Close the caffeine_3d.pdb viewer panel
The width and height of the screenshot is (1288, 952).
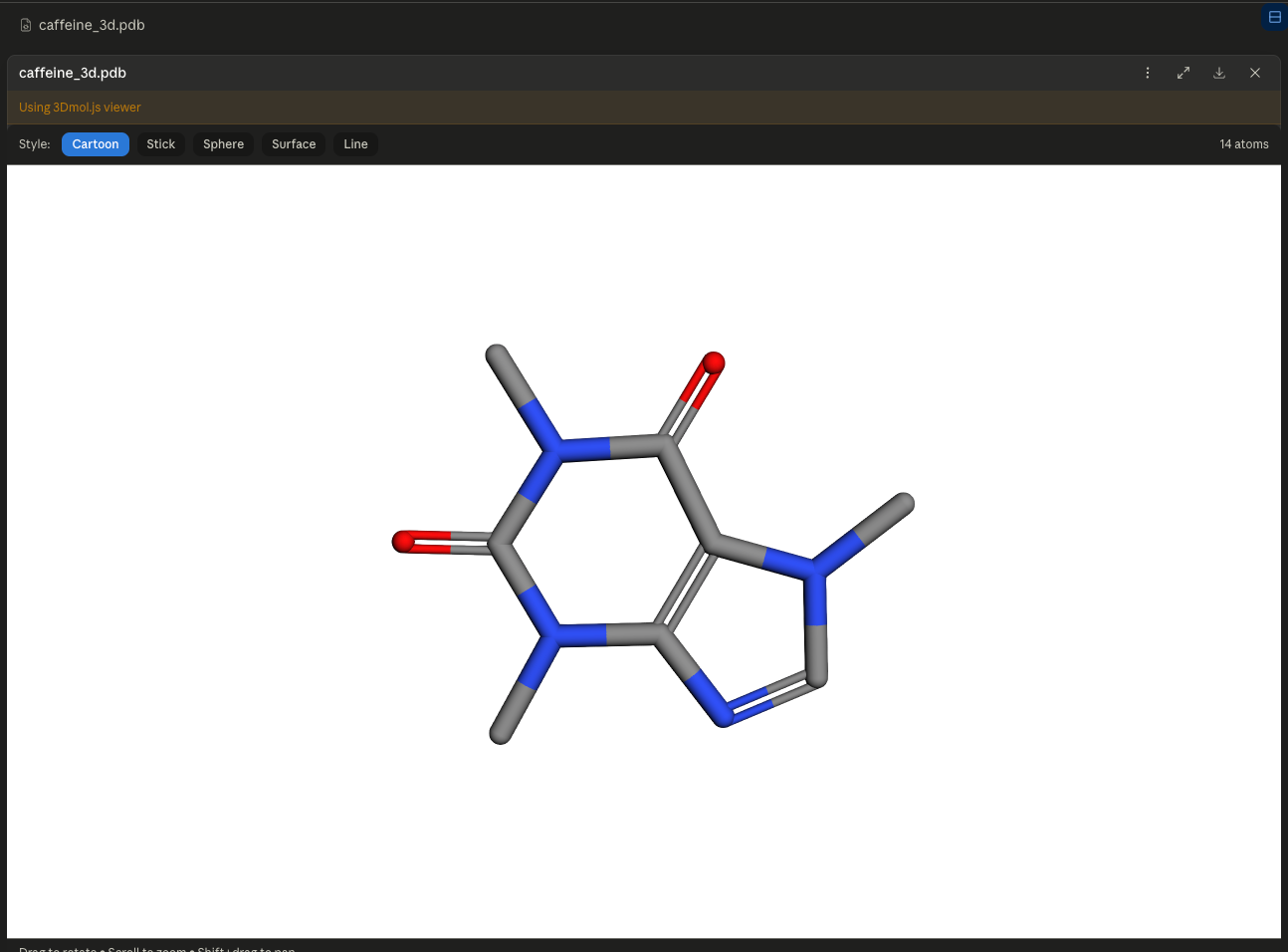click(x=1255, y=73)
